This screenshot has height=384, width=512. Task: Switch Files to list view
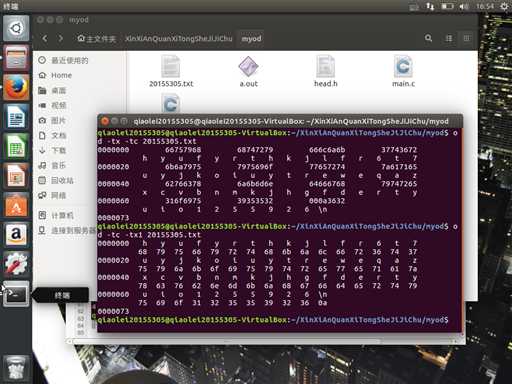(449, 38)
